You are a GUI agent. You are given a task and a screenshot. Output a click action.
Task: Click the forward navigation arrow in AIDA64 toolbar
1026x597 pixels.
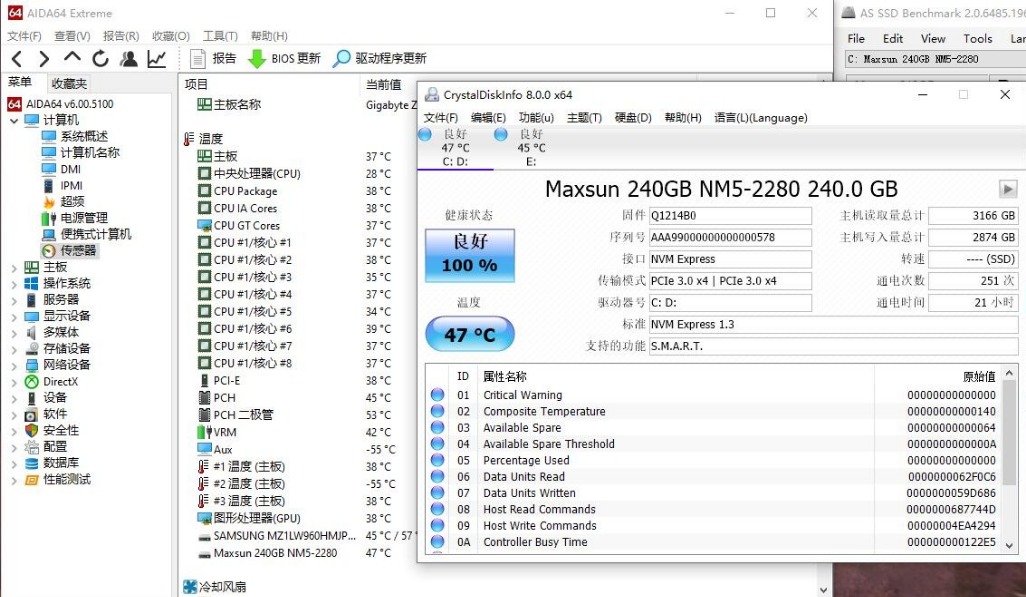[42, 58]
